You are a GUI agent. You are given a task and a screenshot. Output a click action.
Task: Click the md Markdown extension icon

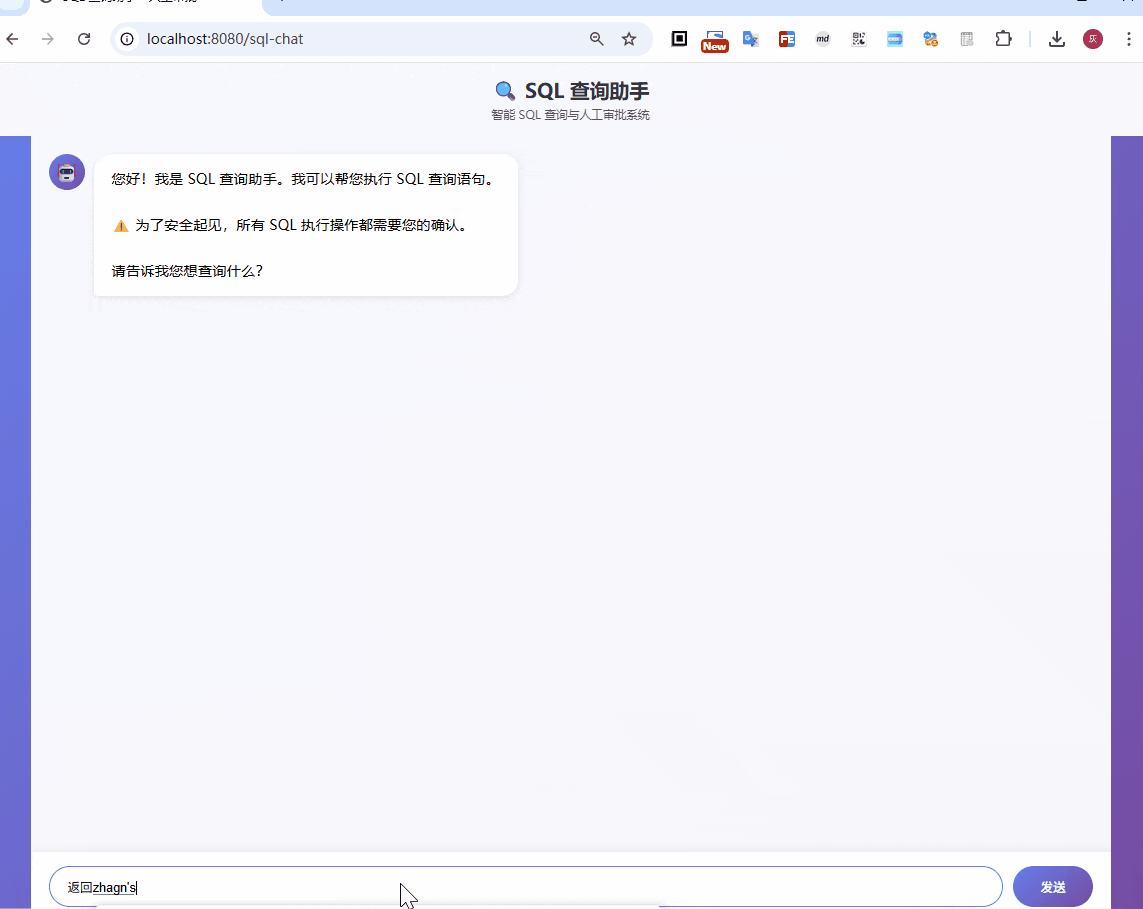[822, 39]
